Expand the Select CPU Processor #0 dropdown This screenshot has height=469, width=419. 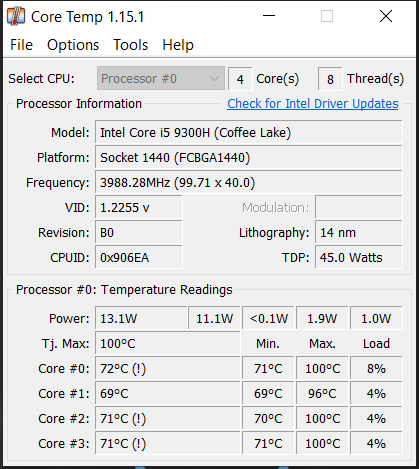tap(161, 78)
